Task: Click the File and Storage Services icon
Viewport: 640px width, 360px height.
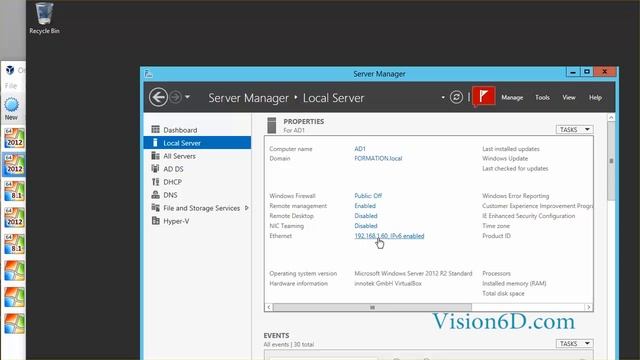Action: 156,208
